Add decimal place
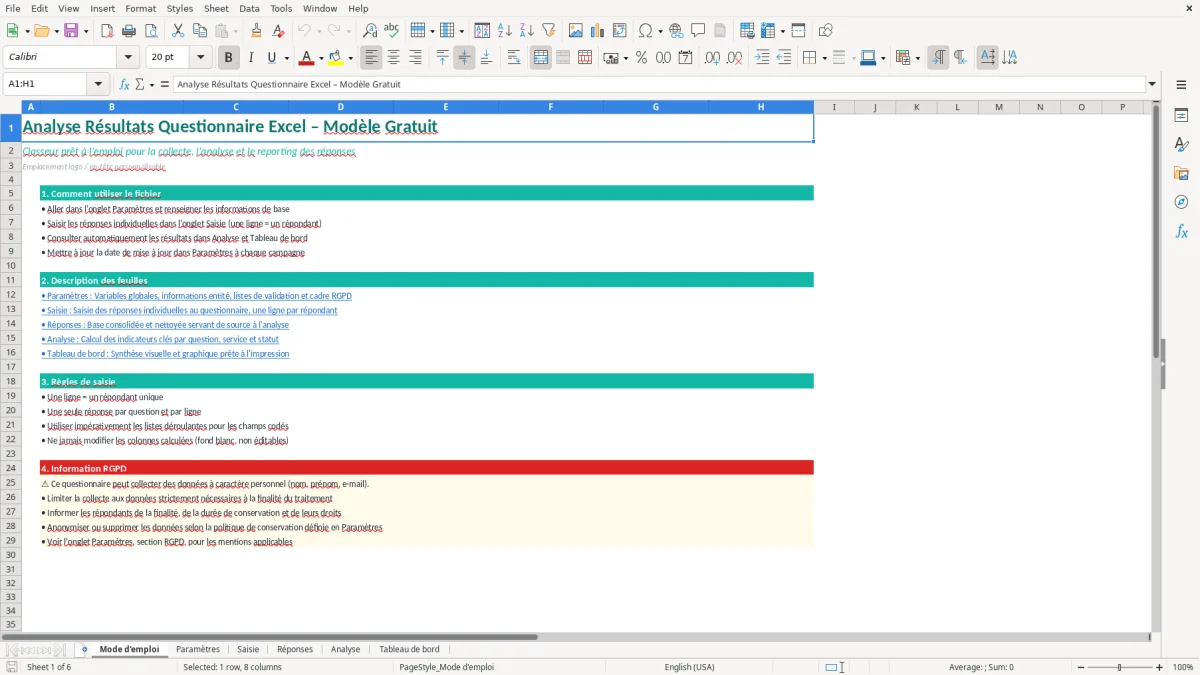Image resolution: width=1200 pixels, height=675 pixels. point(710,58)
